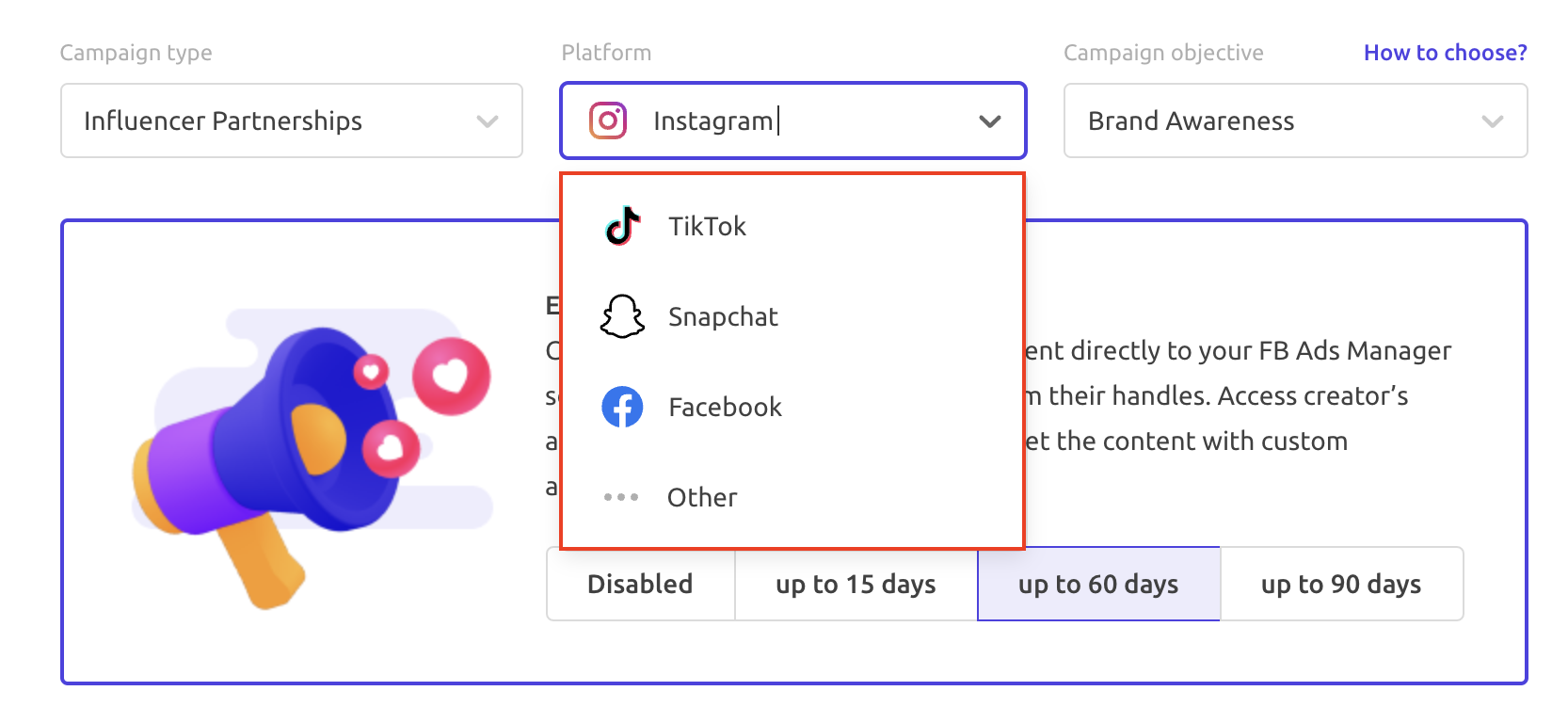Expand the Campaign objective chevron
The image size is (1568, 723).
tap(1492, 121)
